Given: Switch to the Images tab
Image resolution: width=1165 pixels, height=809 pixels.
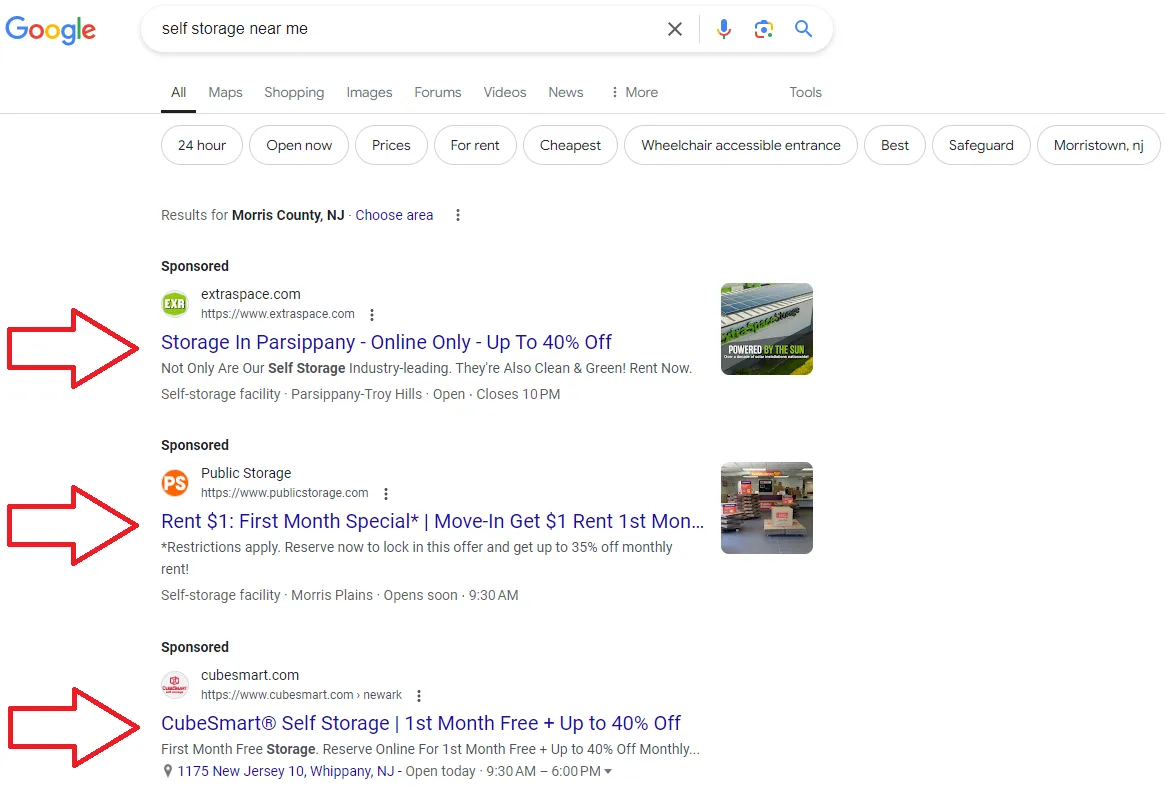Looking at the screenshot, I should [369, 92].
